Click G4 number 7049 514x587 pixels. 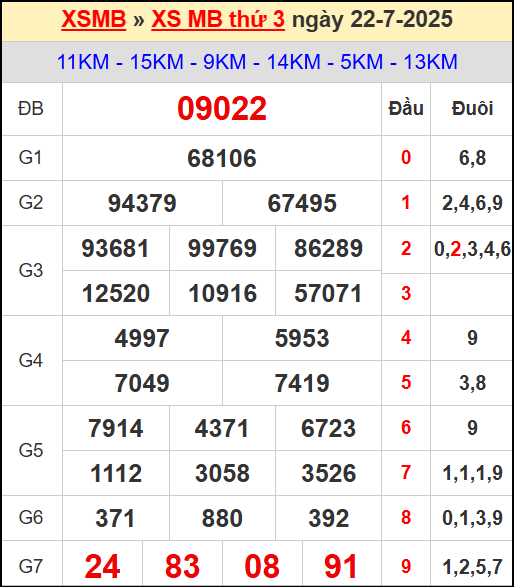tap(142, 383)
